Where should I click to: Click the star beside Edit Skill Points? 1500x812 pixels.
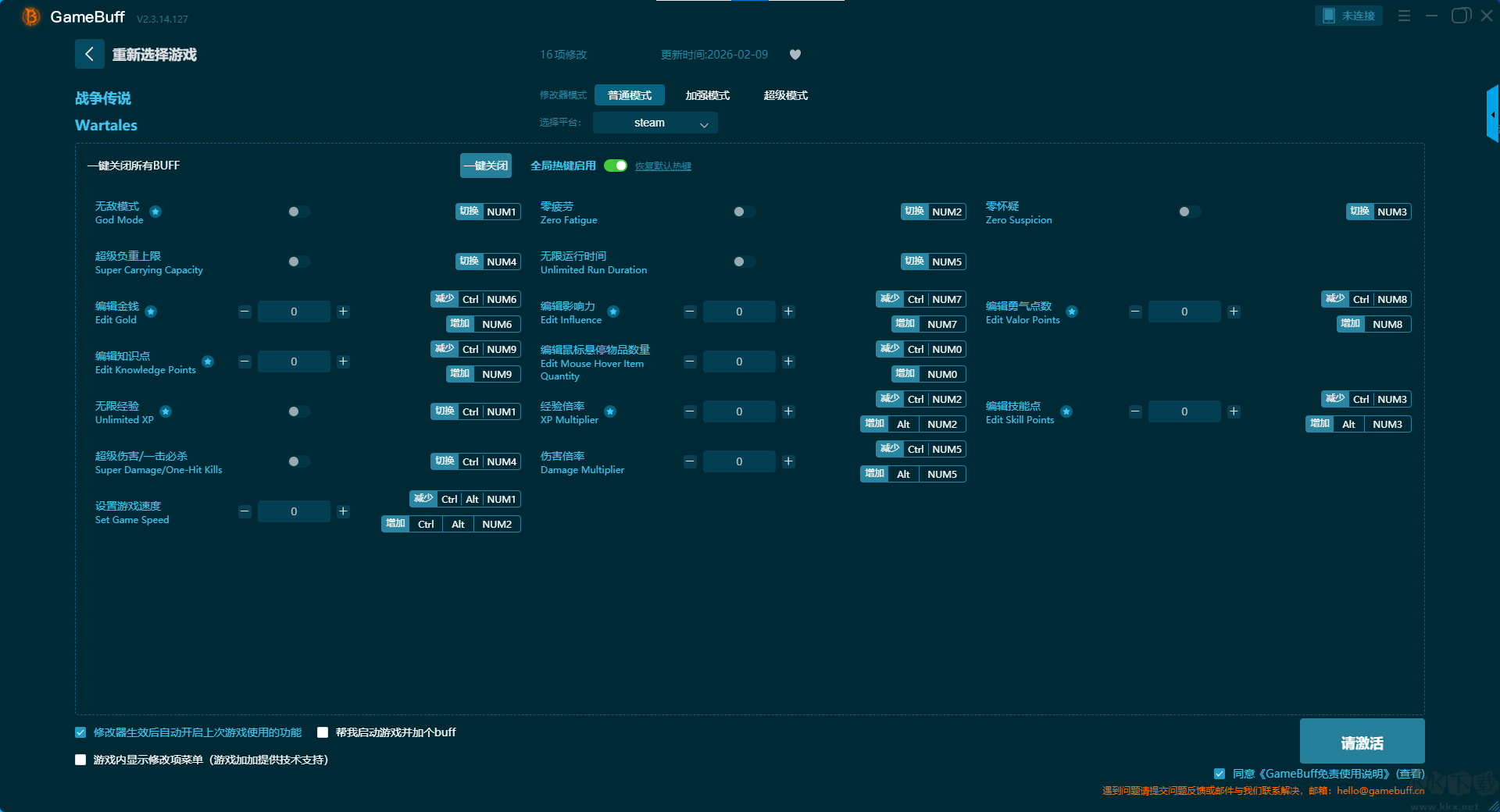pyautogui.click(x=1066, y=411)
